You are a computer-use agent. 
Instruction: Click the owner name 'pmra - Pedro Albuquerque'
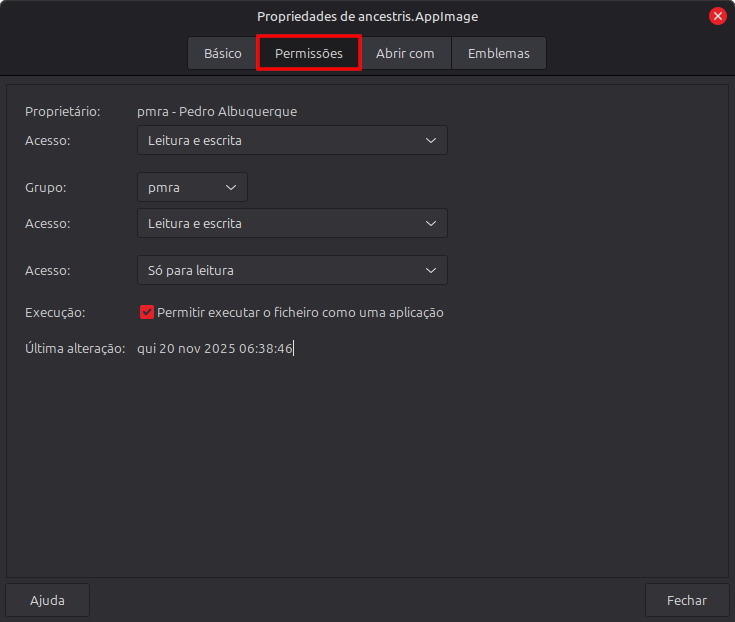217,112
